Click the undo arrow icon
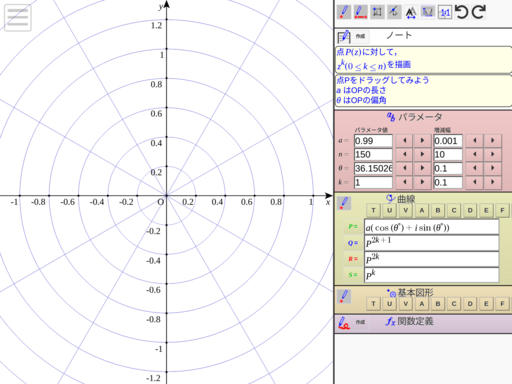This screenshot has height=384, width=512. click(462, 12)
